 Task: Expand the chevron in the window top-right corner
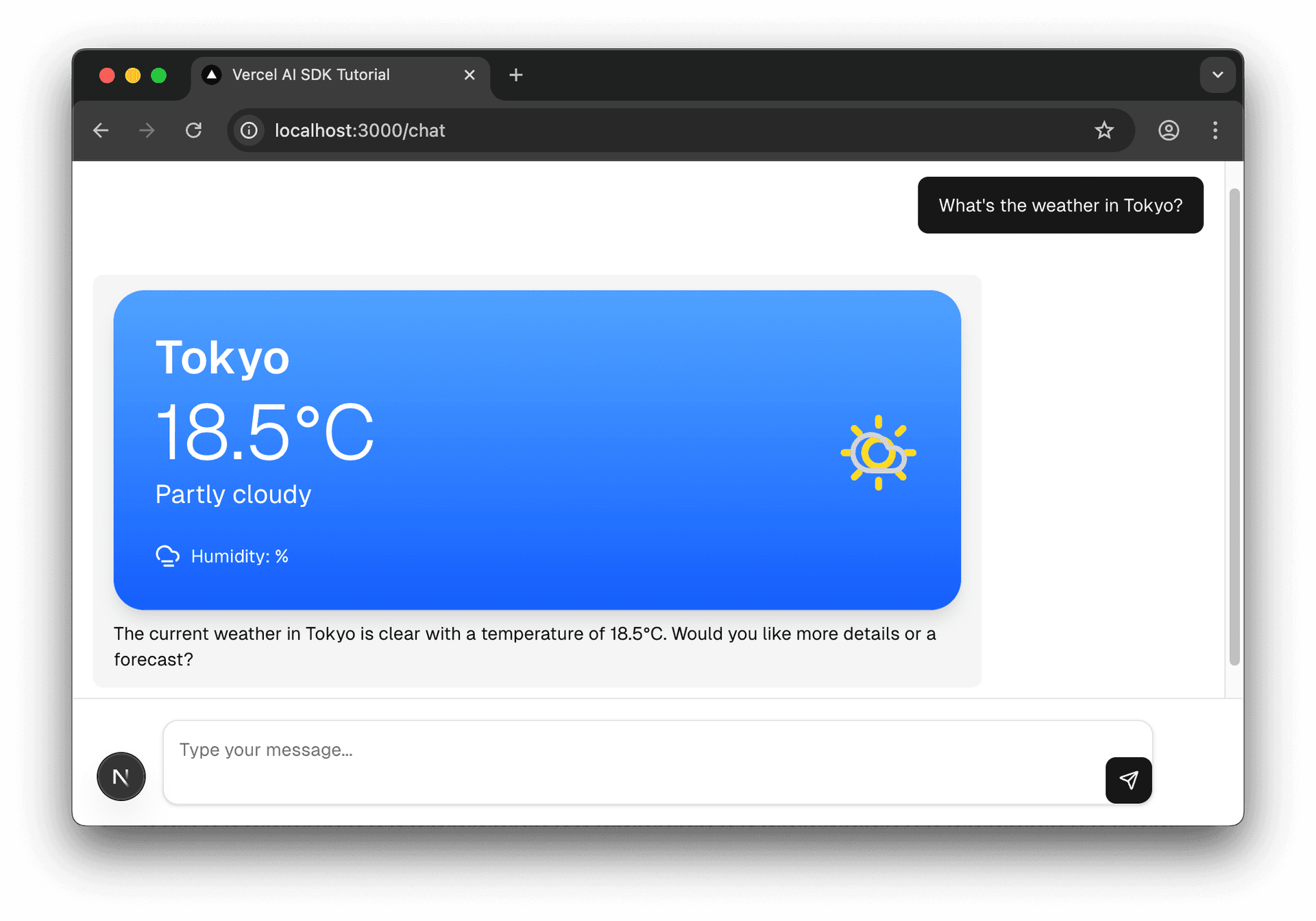click(x=1217, y=75)
